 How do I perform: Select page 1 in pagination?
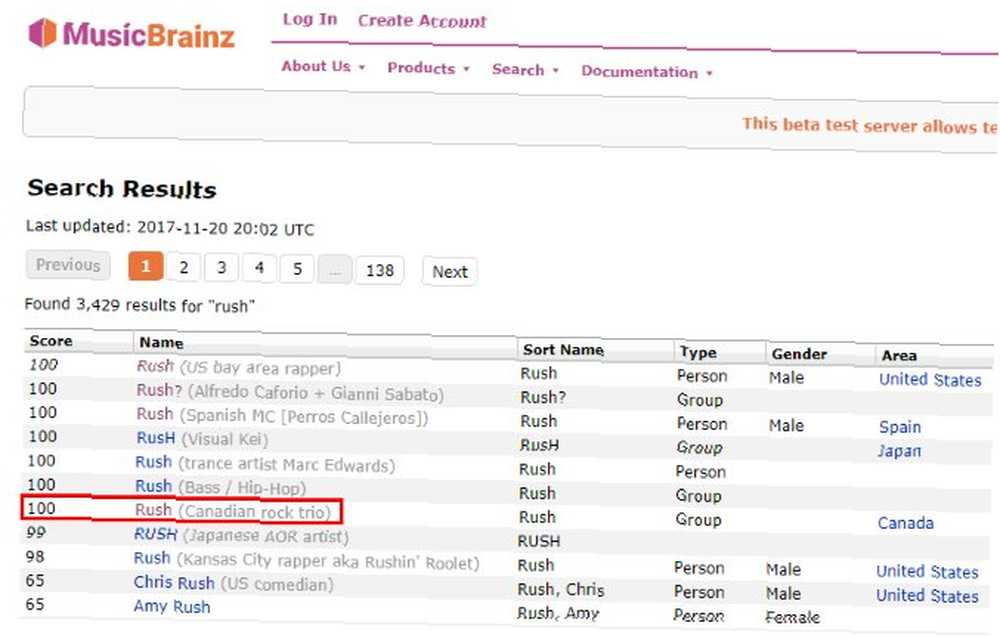point(145,266)
